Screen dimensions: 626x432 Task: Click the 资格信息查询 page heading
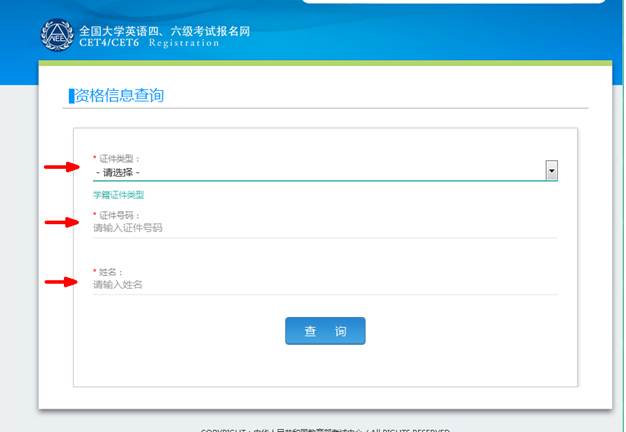pyautogui.click(x=119, y=96)
